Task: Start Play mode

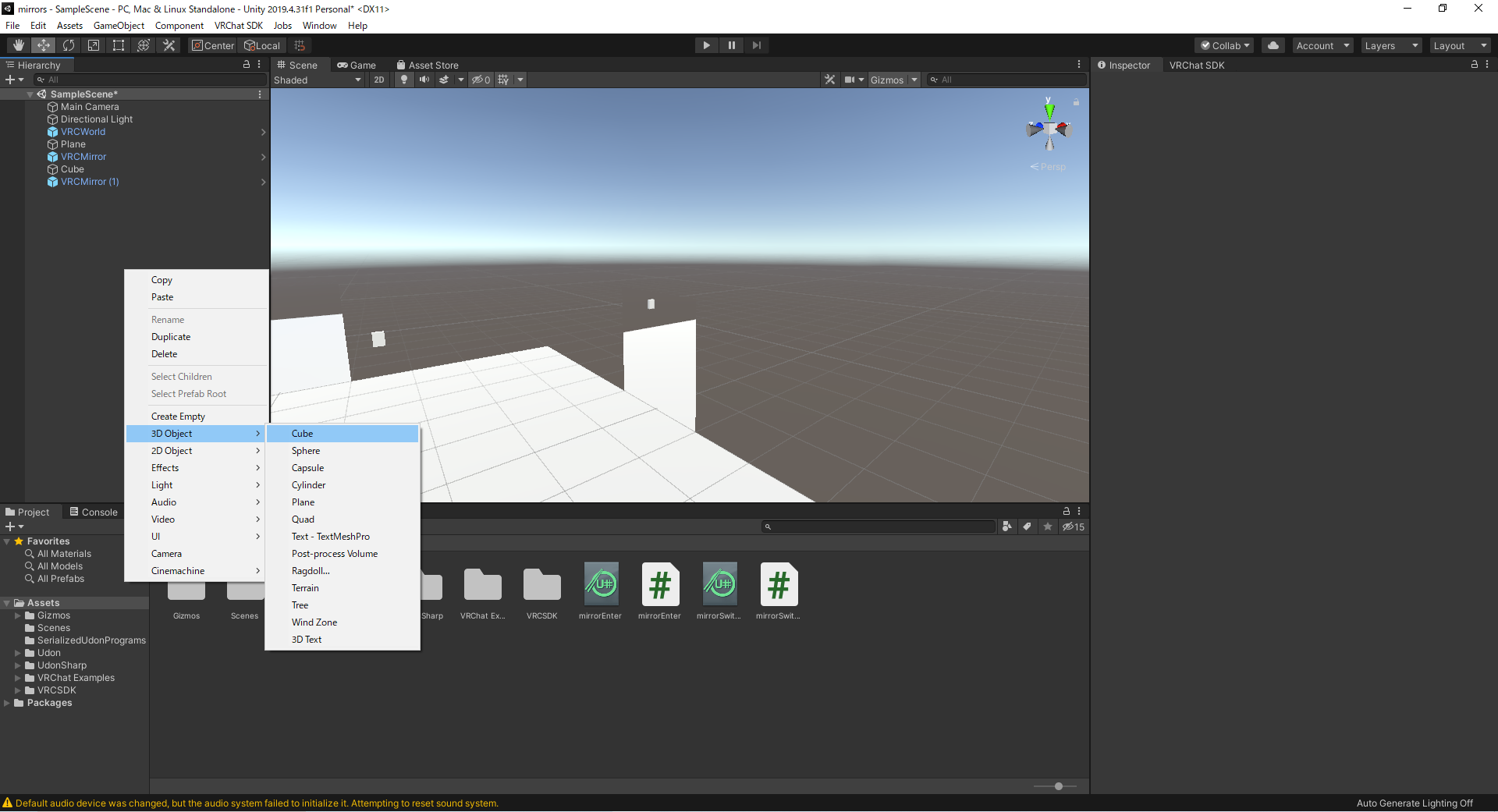Action: click(706, 45)
